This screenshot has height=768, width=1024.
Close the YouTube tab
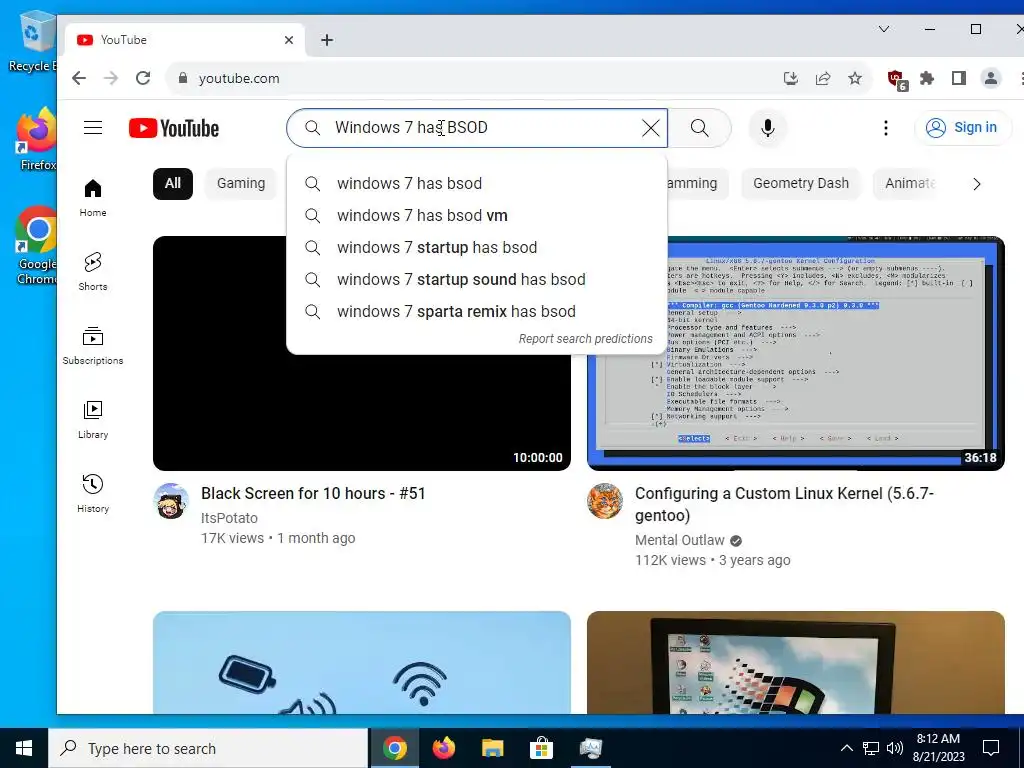tap(289, 40)
